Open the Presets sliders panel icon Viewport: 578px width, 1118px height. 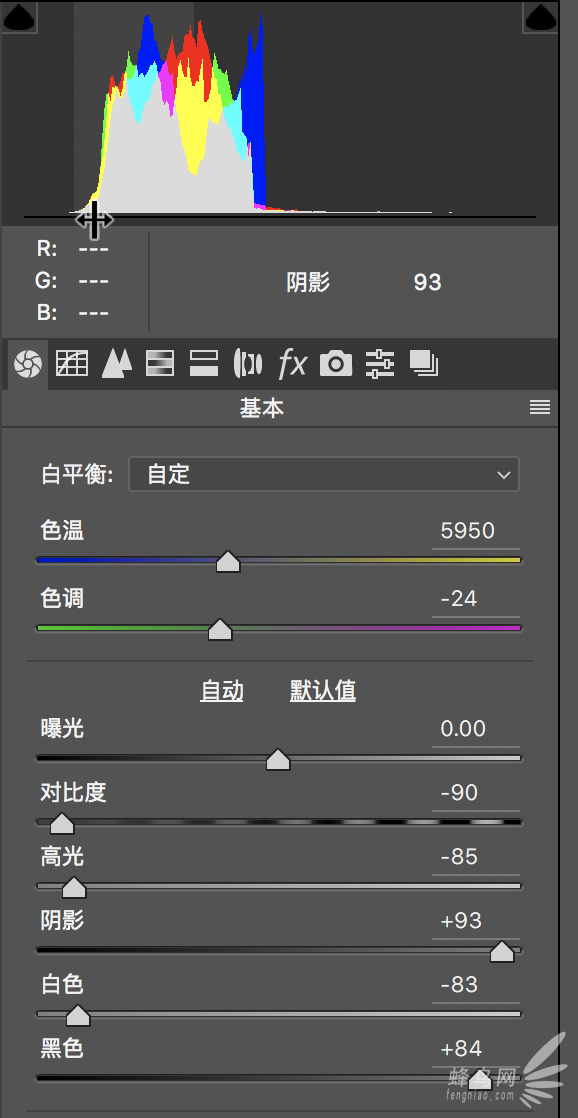tap(380, 364)
